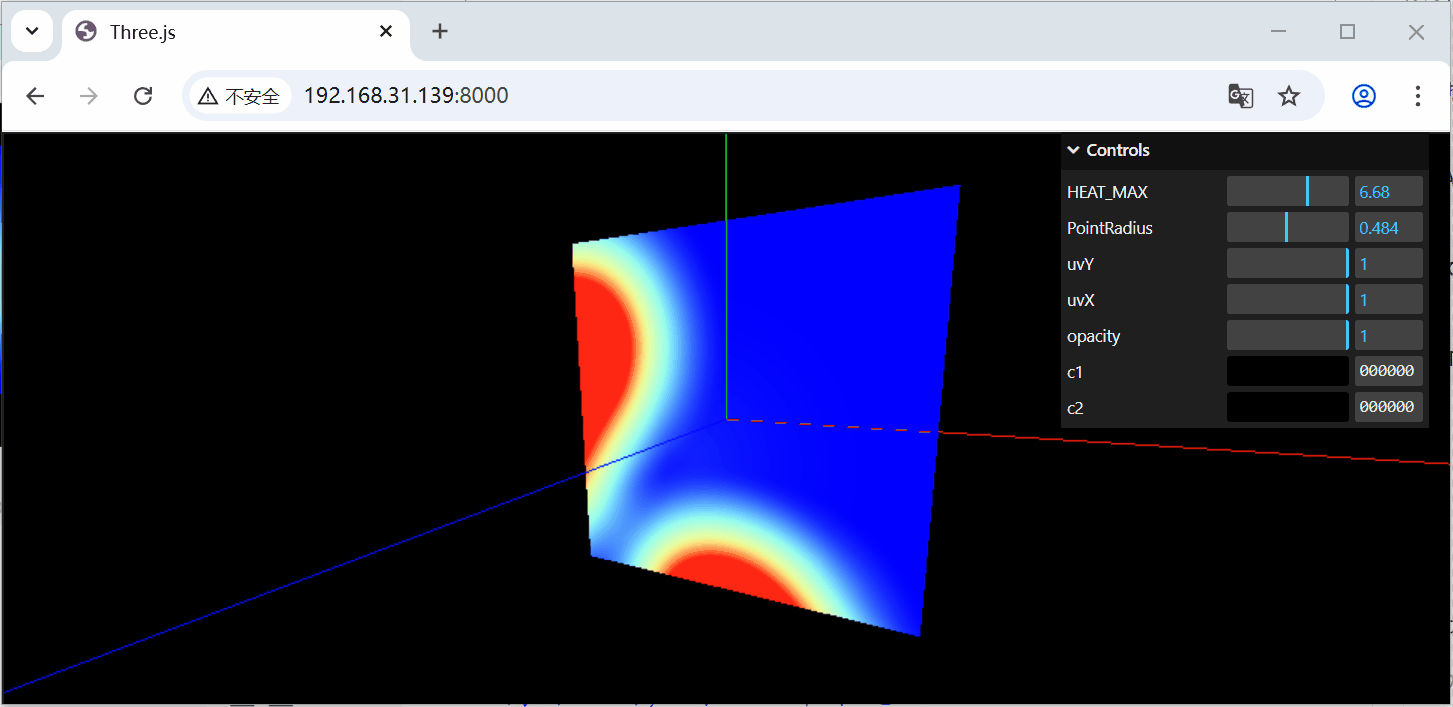This screenshot has width=1453, height=707.
Task: Reload the current page
Action: click(x=143, y=96)
